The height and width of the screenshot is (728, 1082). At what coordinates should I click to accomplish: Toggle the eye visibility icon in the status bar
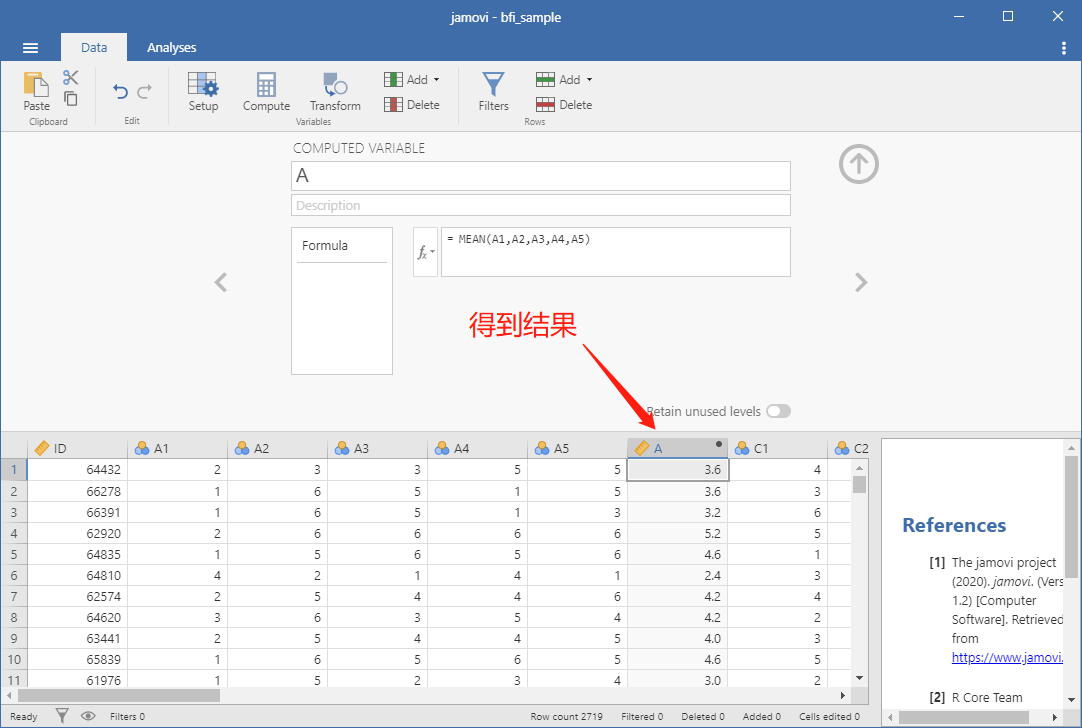click(88, 716)
